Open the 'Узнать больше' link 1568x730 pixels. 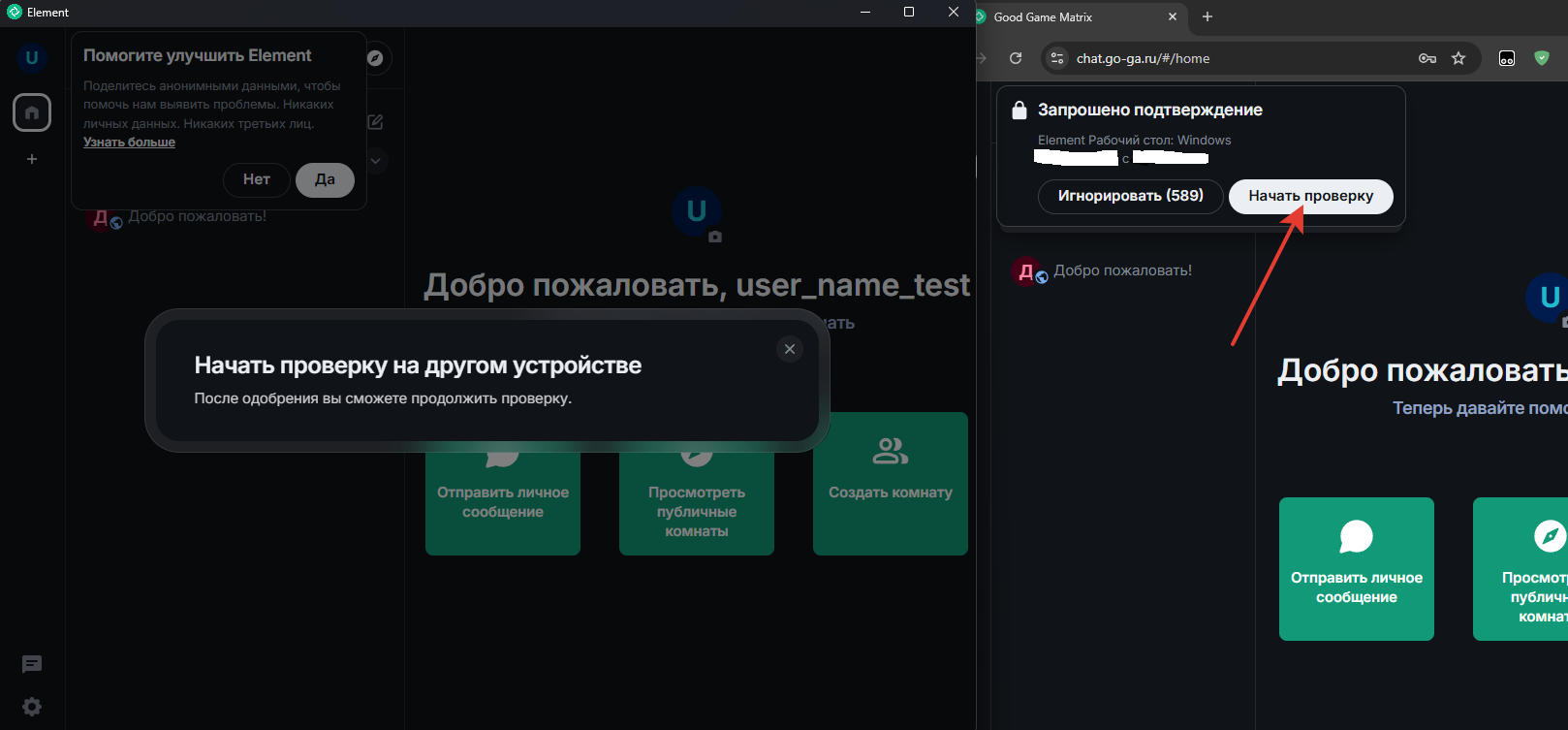pyautogui.click(x=129, y=142)
